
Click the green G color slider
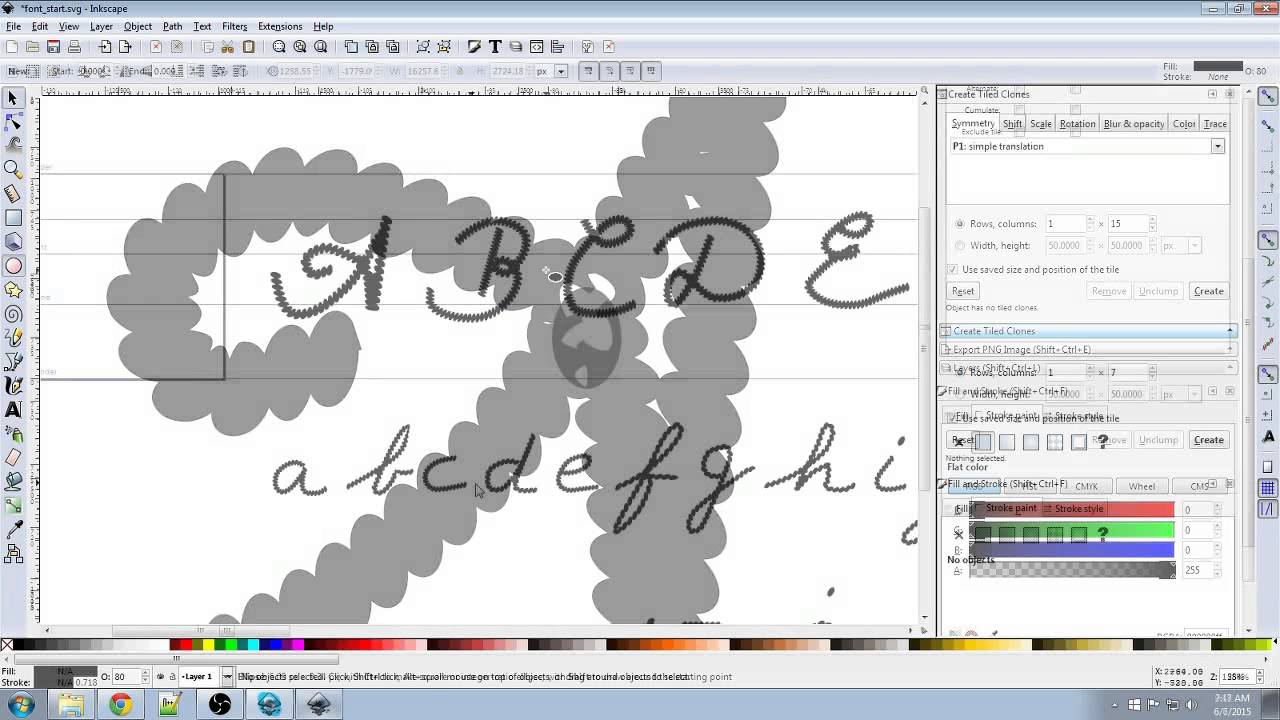pyautogui.click(x=1072, y=530)
